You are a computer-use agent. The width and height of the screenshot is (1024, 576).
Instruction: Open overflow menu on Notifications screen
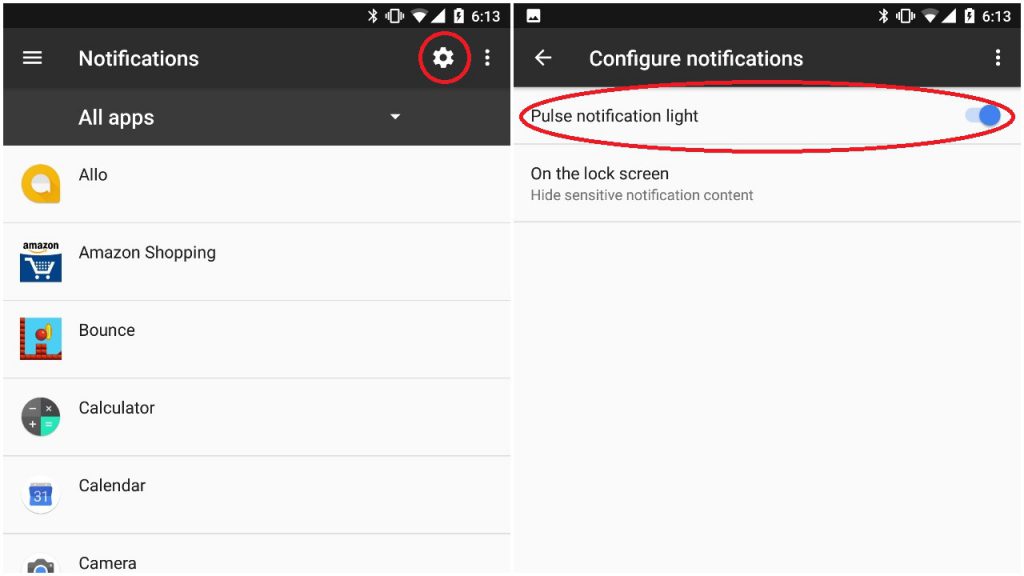pyautogui.click(x=487, y=57)
